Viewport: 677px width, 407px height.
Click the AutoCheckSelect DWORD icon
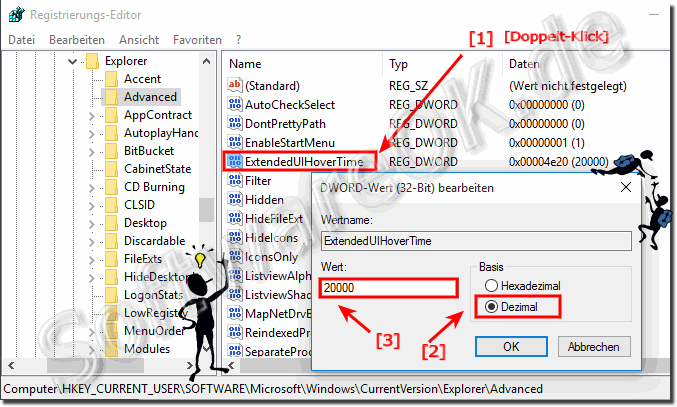[x=234, y=104]
